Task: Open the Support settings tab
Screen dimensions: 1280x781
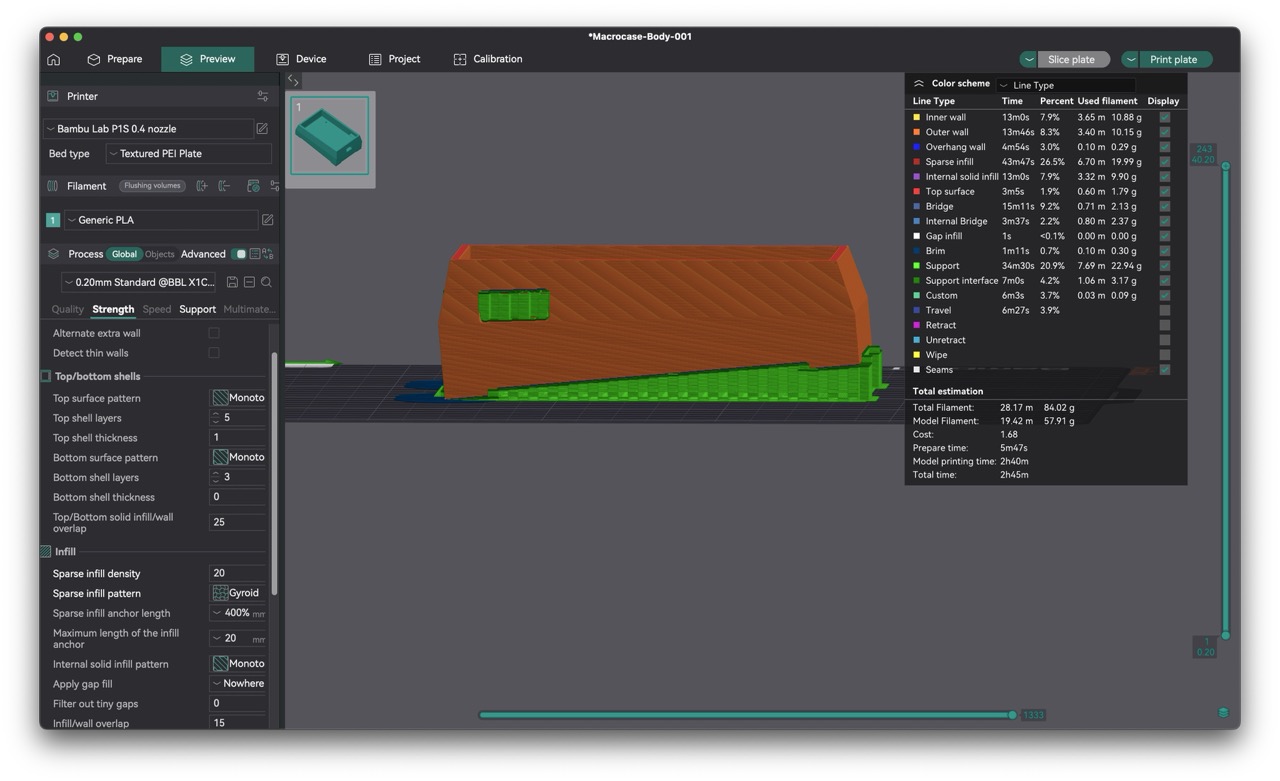Action: pos(197,310)
